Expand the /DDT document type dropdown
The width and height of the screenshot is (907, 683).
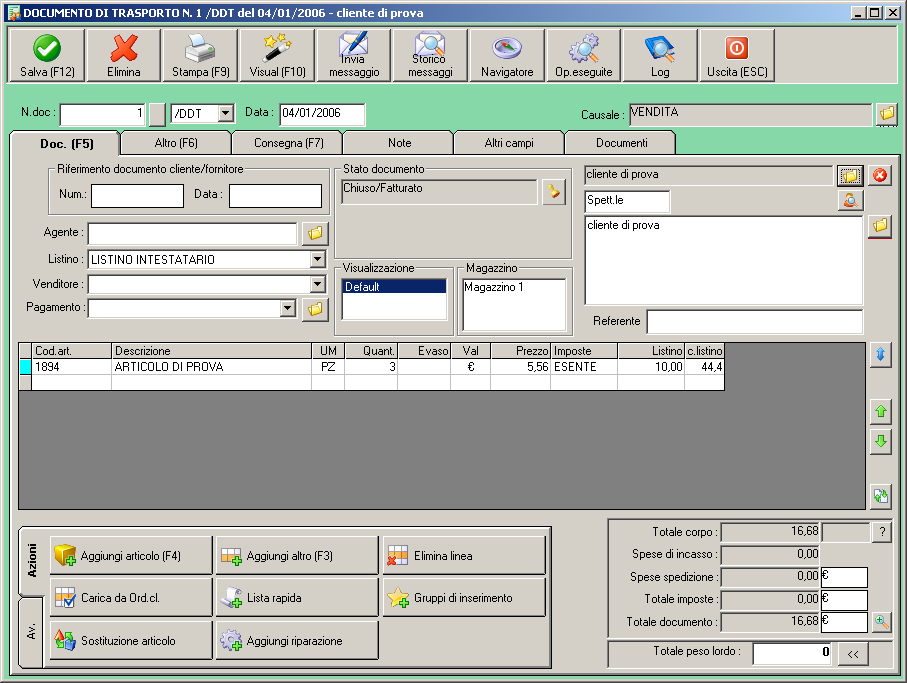click(225, 114)
